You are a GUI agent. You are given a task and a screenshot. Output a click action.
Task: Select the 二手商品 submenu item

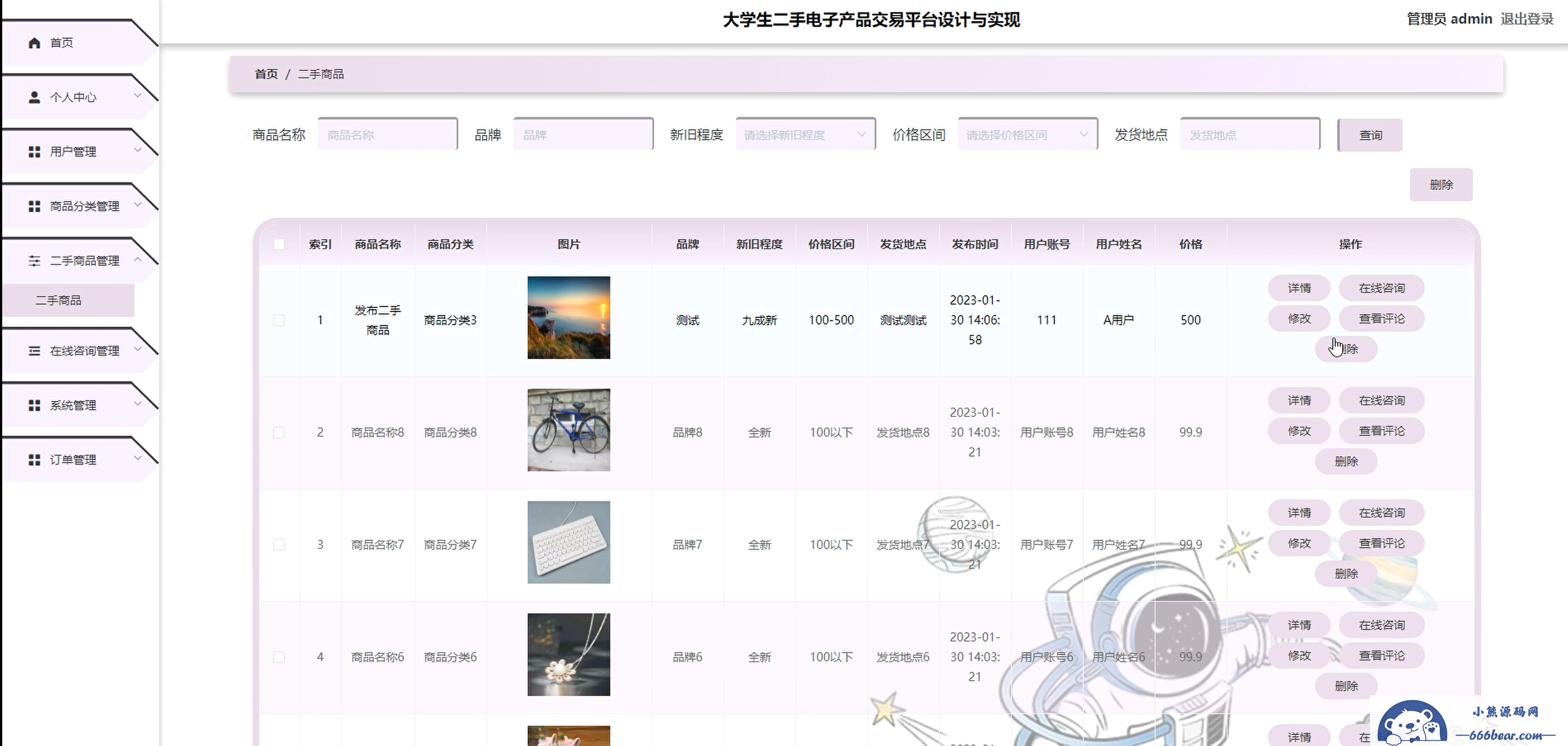[68, 301]
